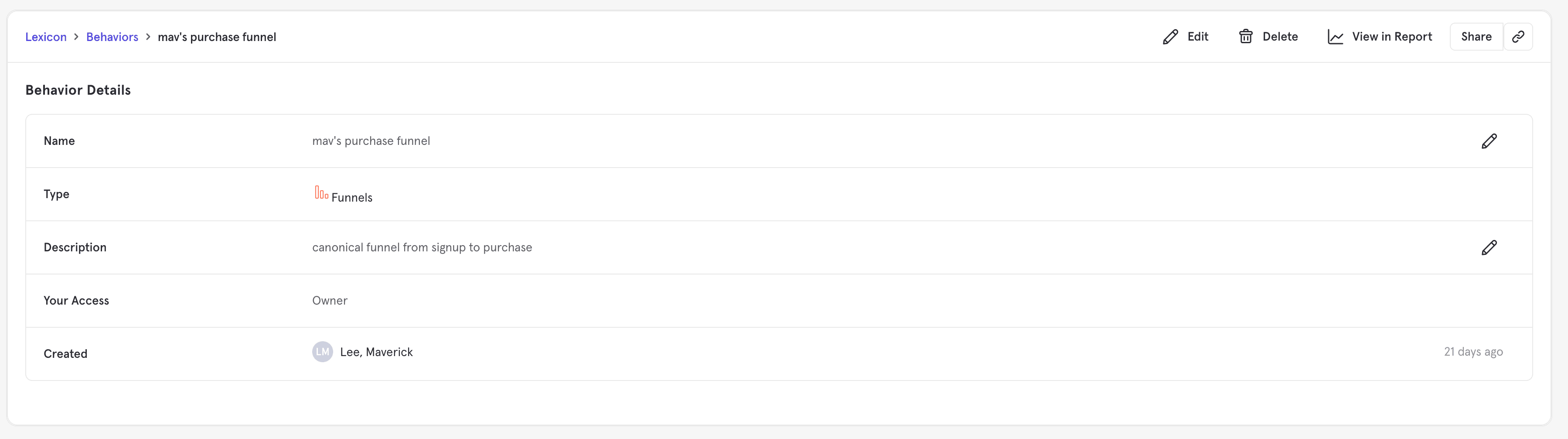
Task: Click the current page title in the breadcrumb
Action: tap(217, 37)
